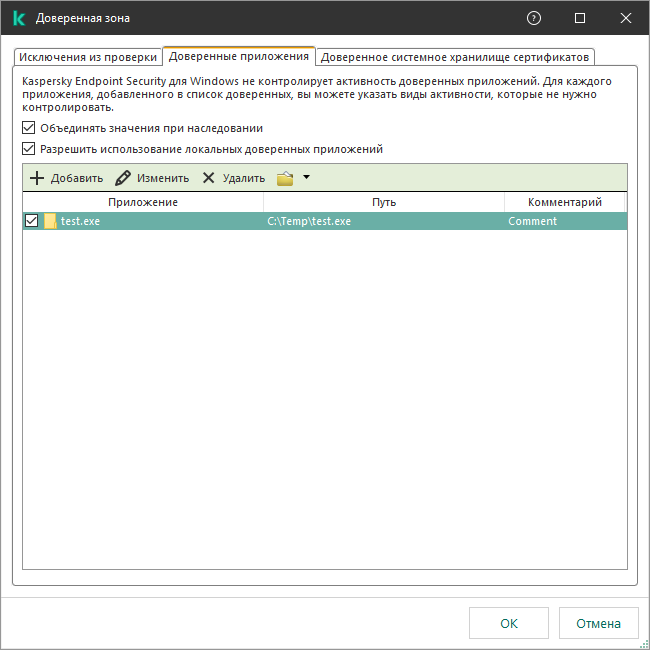The width and height of the screenshot is (650, 650).
Task: Click the Kaspersky logo in title bar
Action: point(19,18)
